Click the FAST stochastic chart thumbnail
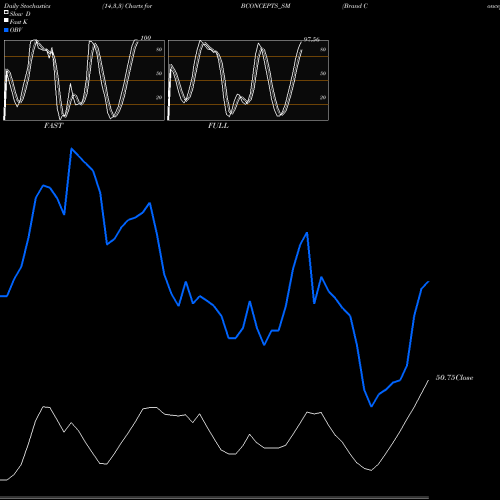 click(x=84, y=80)
